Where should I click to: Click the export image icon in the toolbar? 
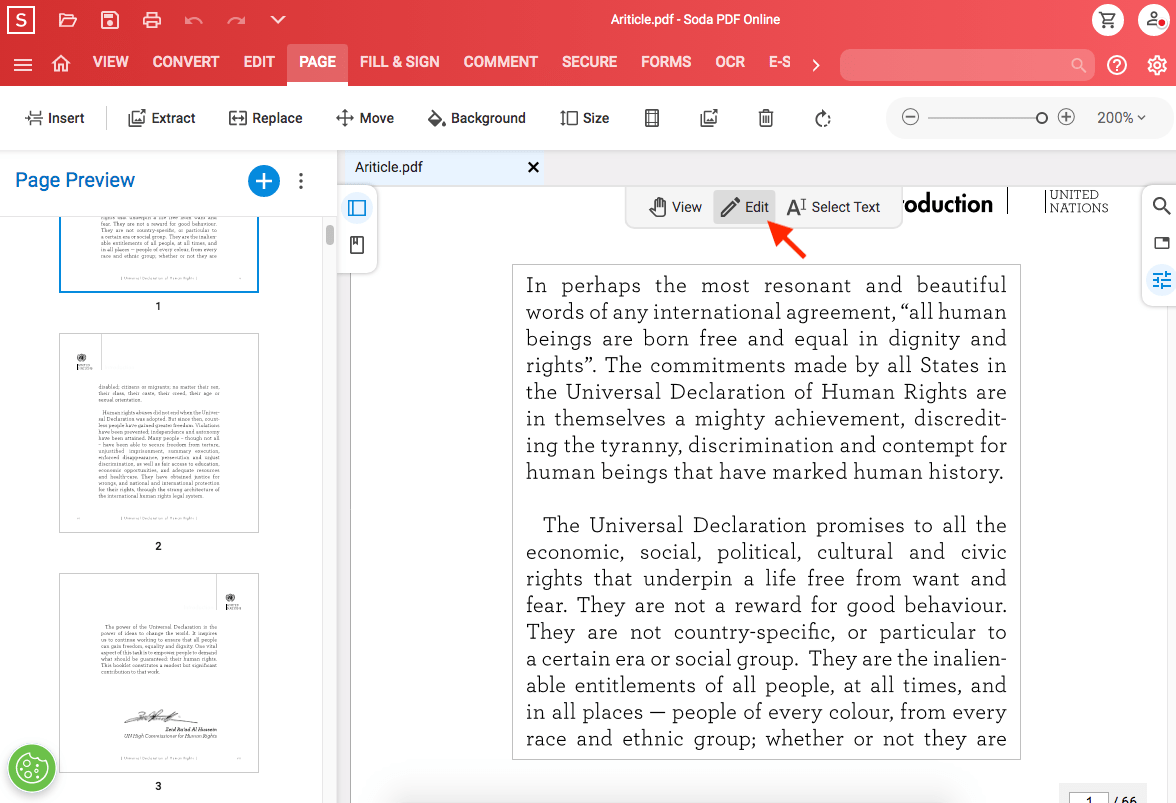709,118
